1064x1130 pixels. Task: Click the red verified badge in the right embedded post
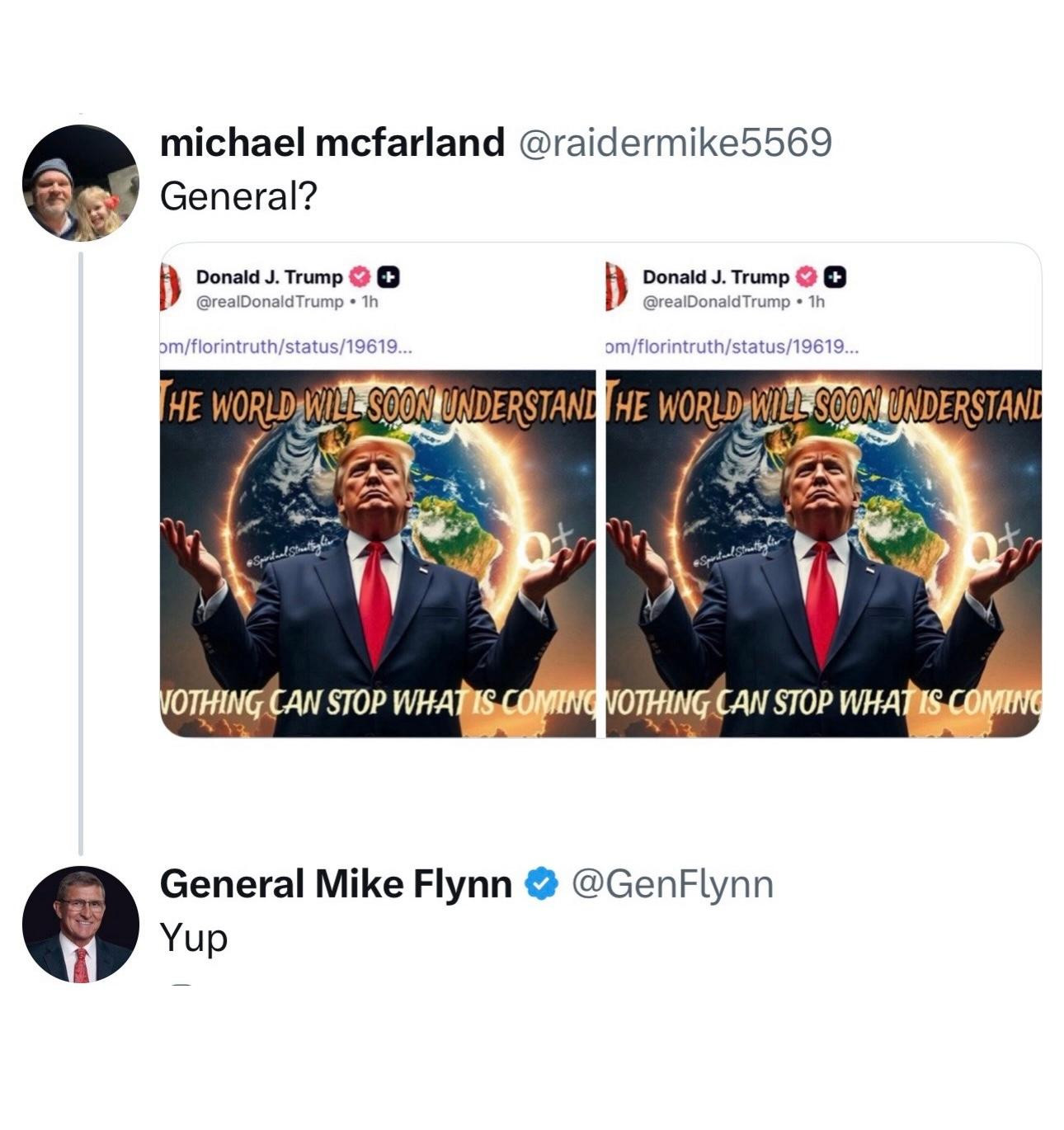805,277
